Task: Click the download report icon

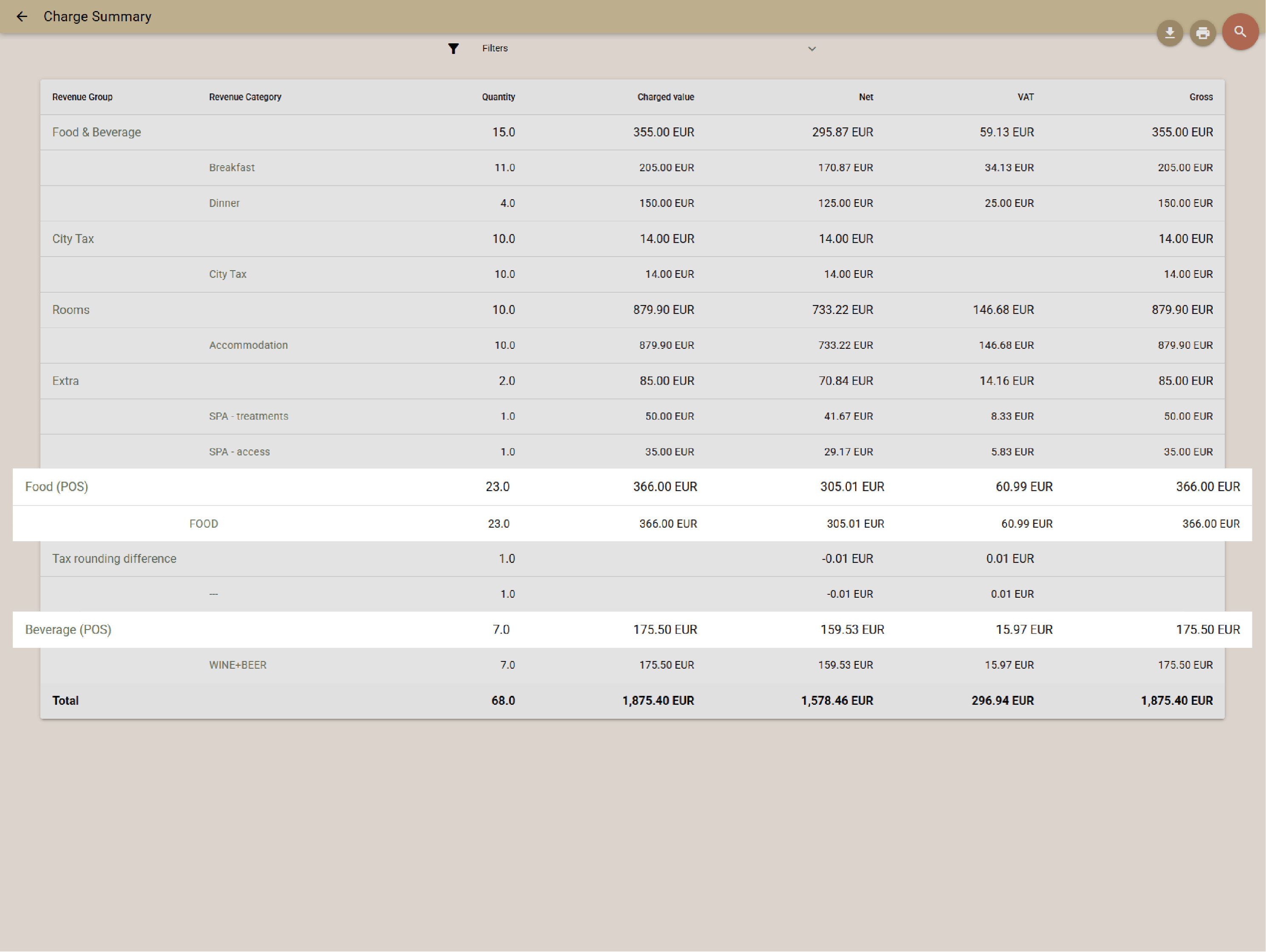Action: pyautogui.click(x=1169, y=33)
